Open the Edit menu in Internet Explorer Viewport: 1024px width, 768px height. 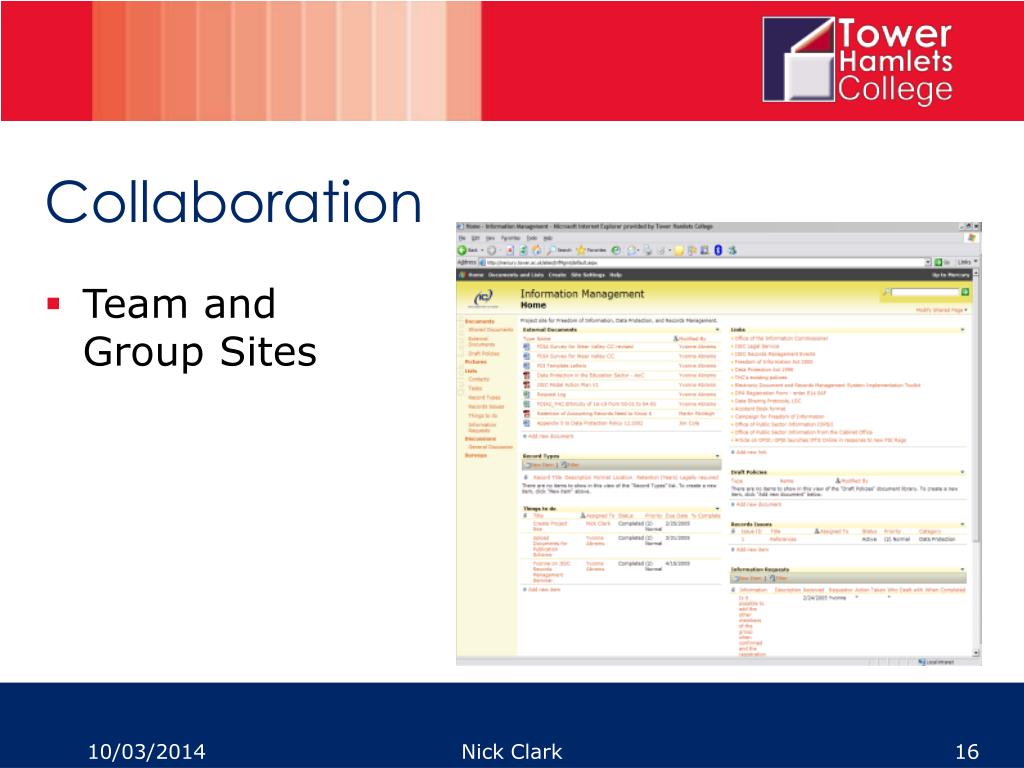[475, 238]
